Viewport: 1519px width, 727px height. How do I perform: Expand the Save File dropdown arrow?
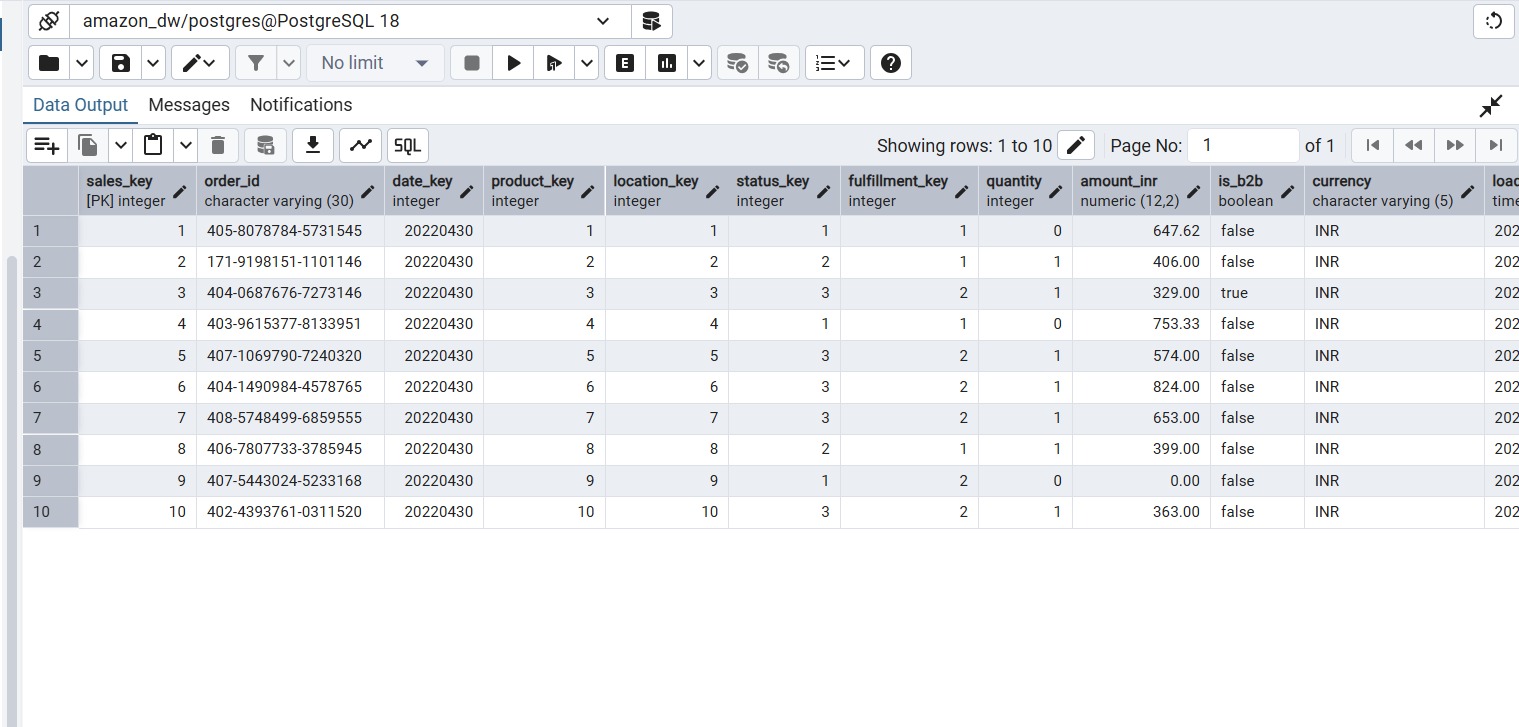point(153,63)
